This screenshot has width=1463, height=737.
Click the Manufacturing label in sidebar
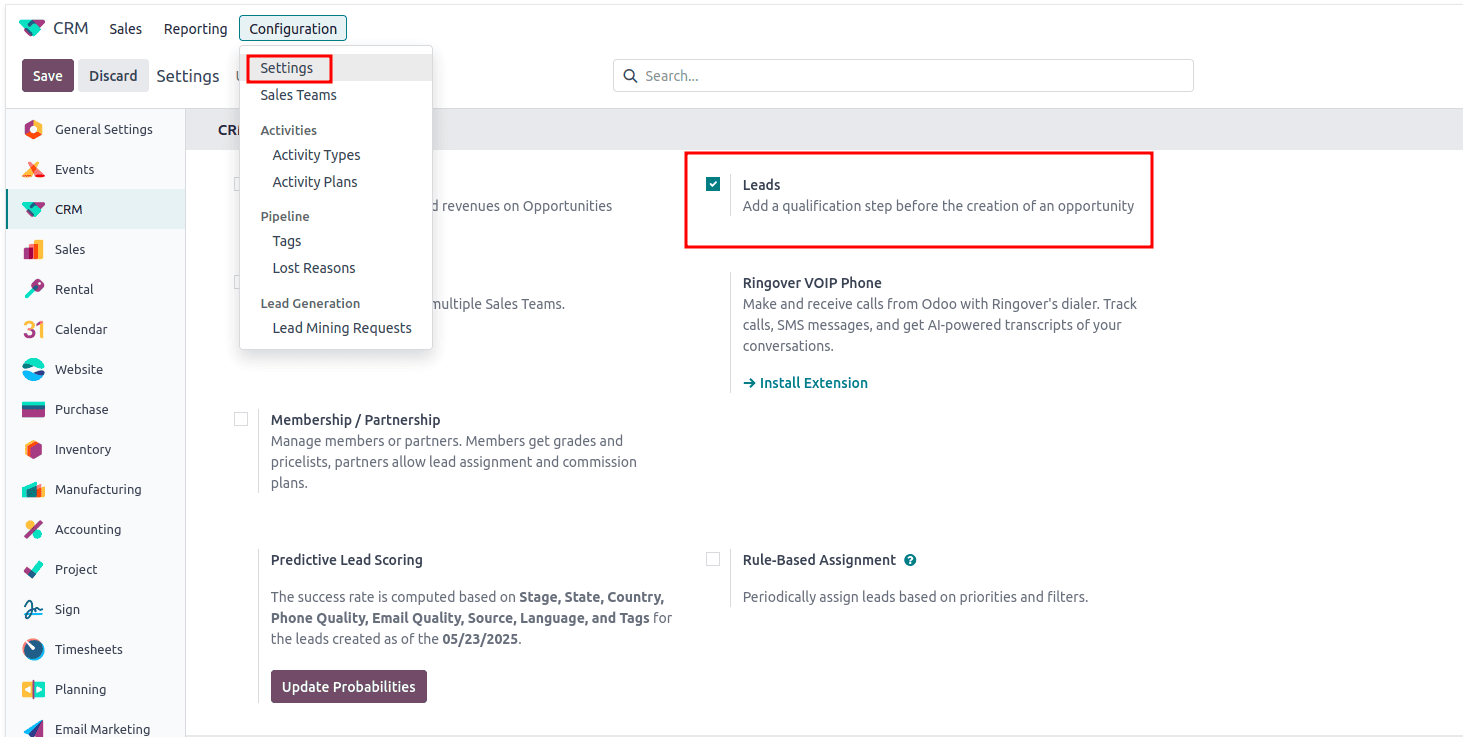click(x=98, y=489)
